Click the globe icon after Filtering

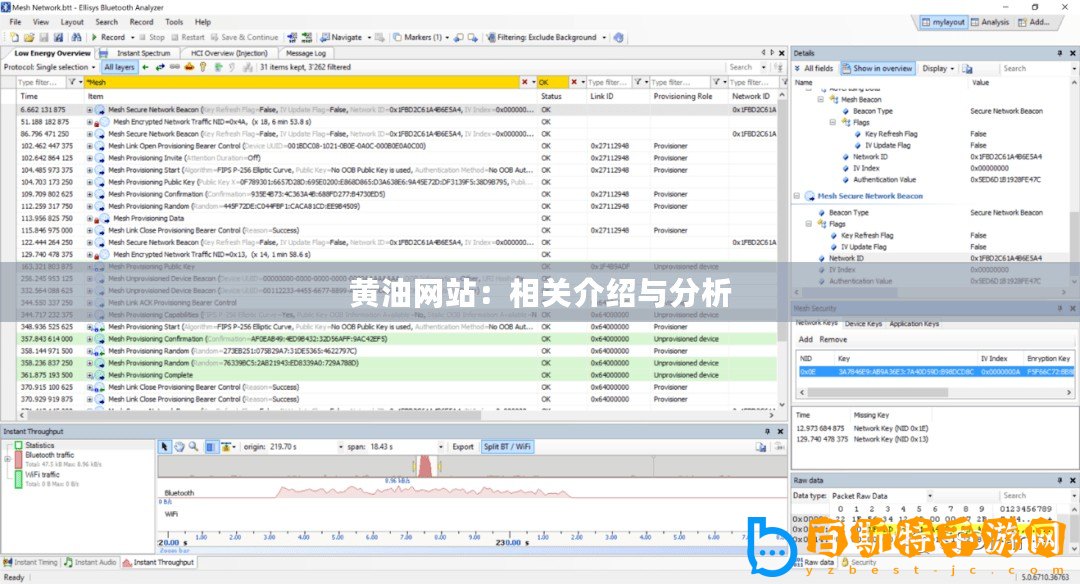[x=619, y=37]
